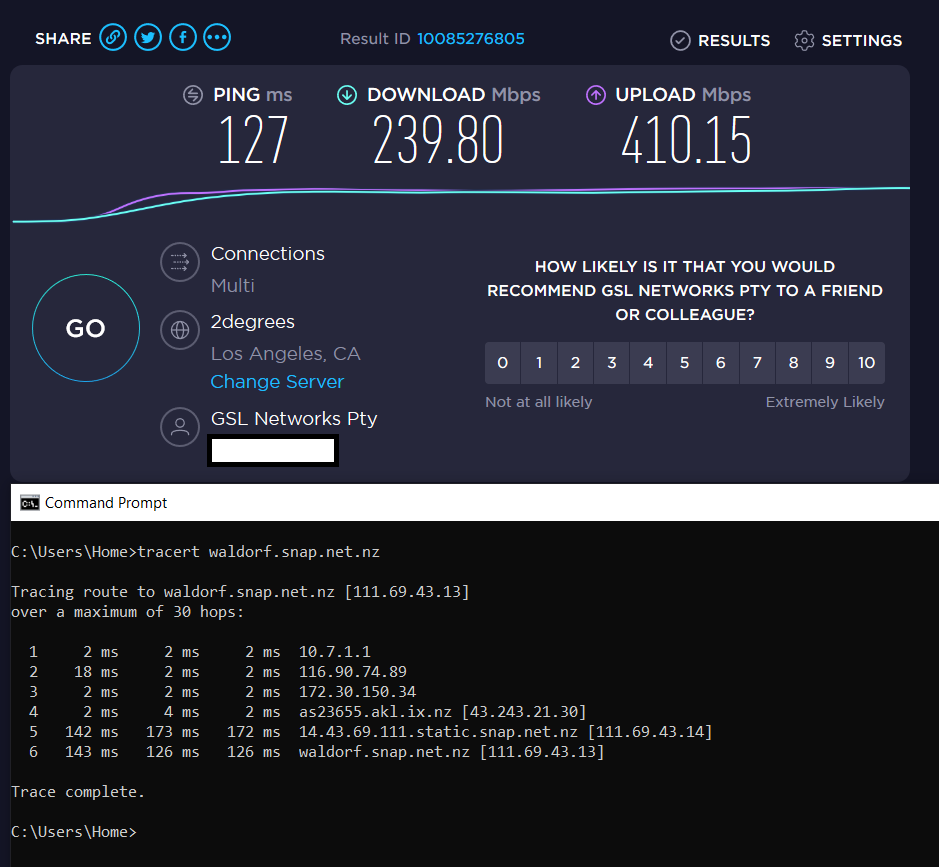This screenshot has height=867, width=939.
Task: Click the Change Server link
Action: point(277,382)
